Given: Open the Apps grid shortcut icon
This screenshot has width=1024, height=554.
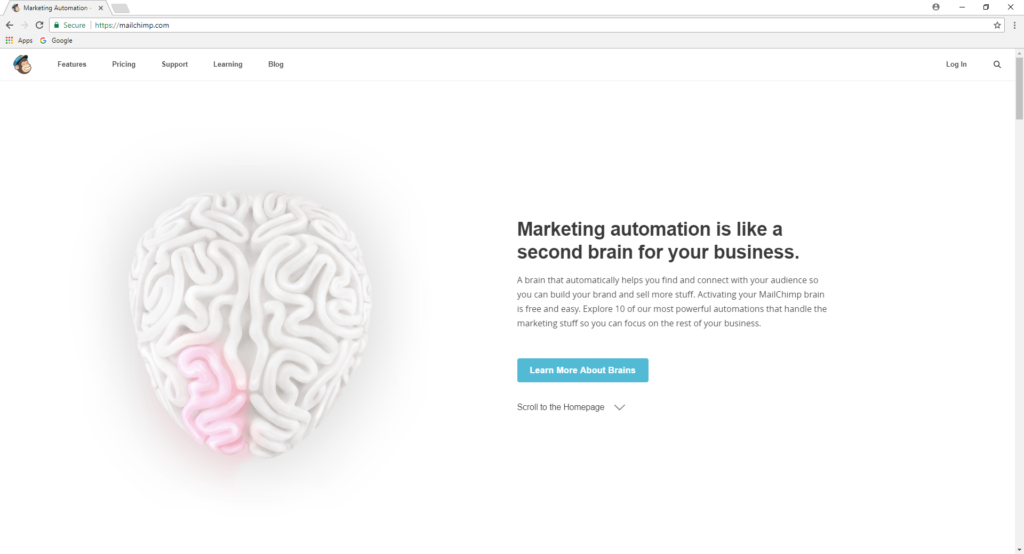Looking at the screenshot, I should [9, 41].
